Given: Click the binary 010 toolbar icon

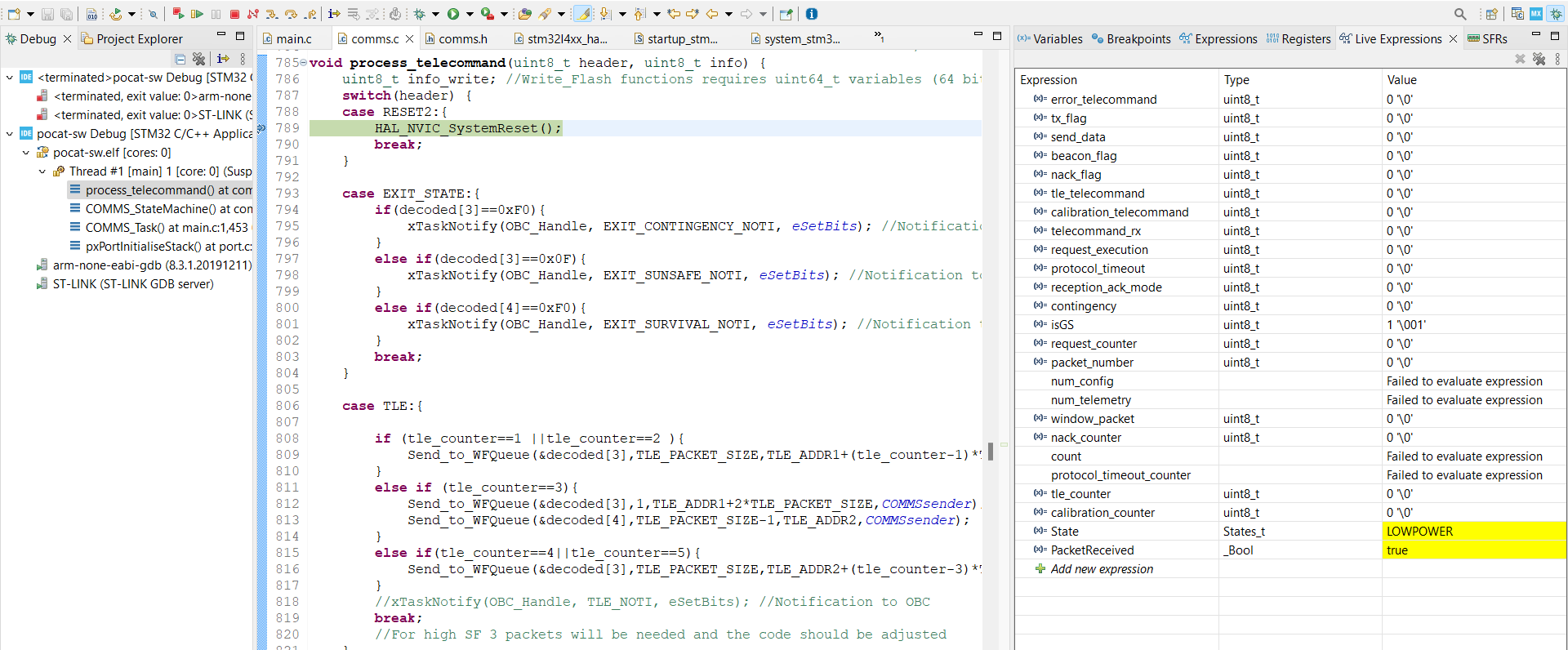Looking at the screenshot, I should point(91,14).
